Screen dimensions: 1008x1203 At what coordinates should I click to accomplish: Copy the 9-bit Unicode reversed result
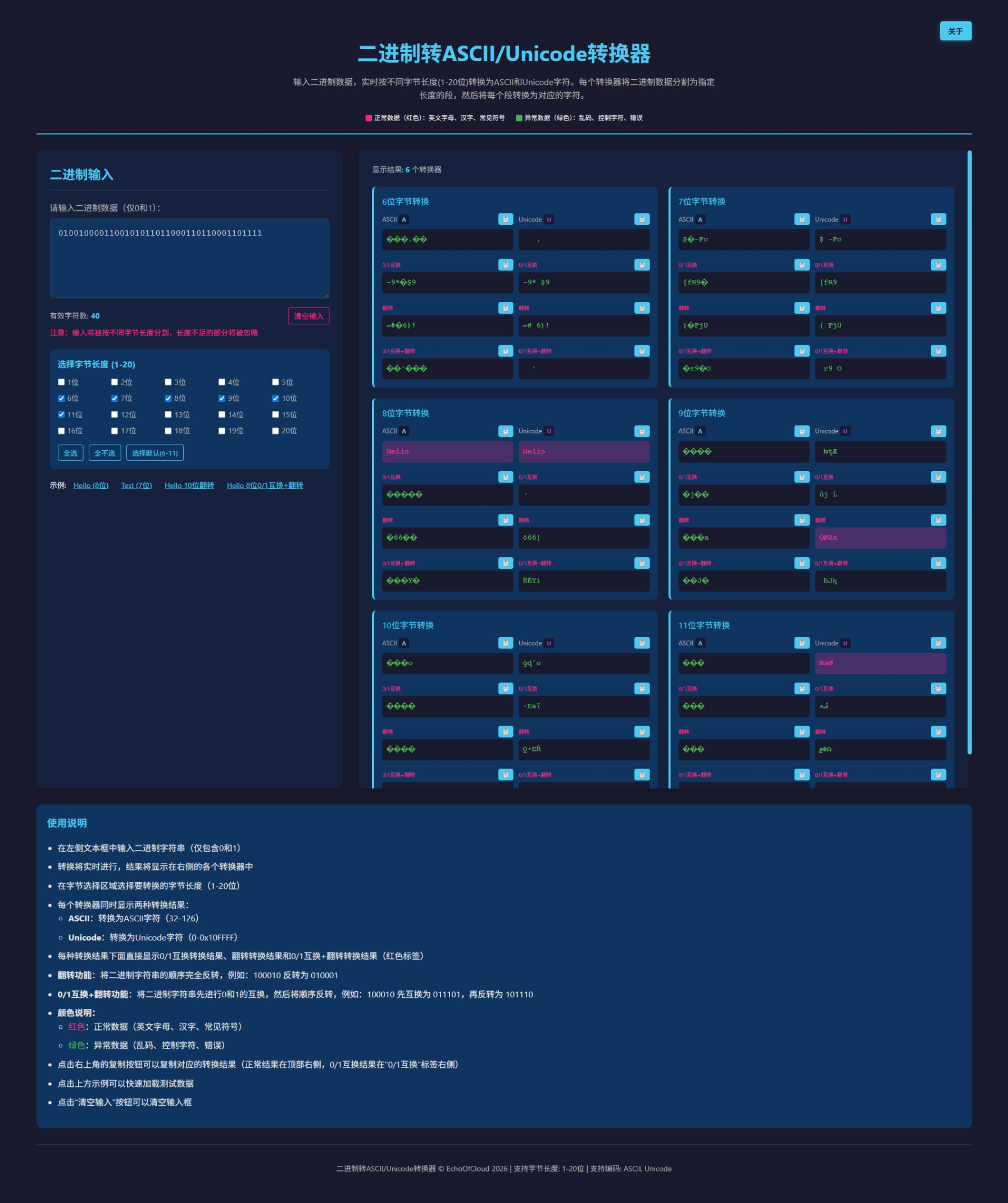click(938, 519)
